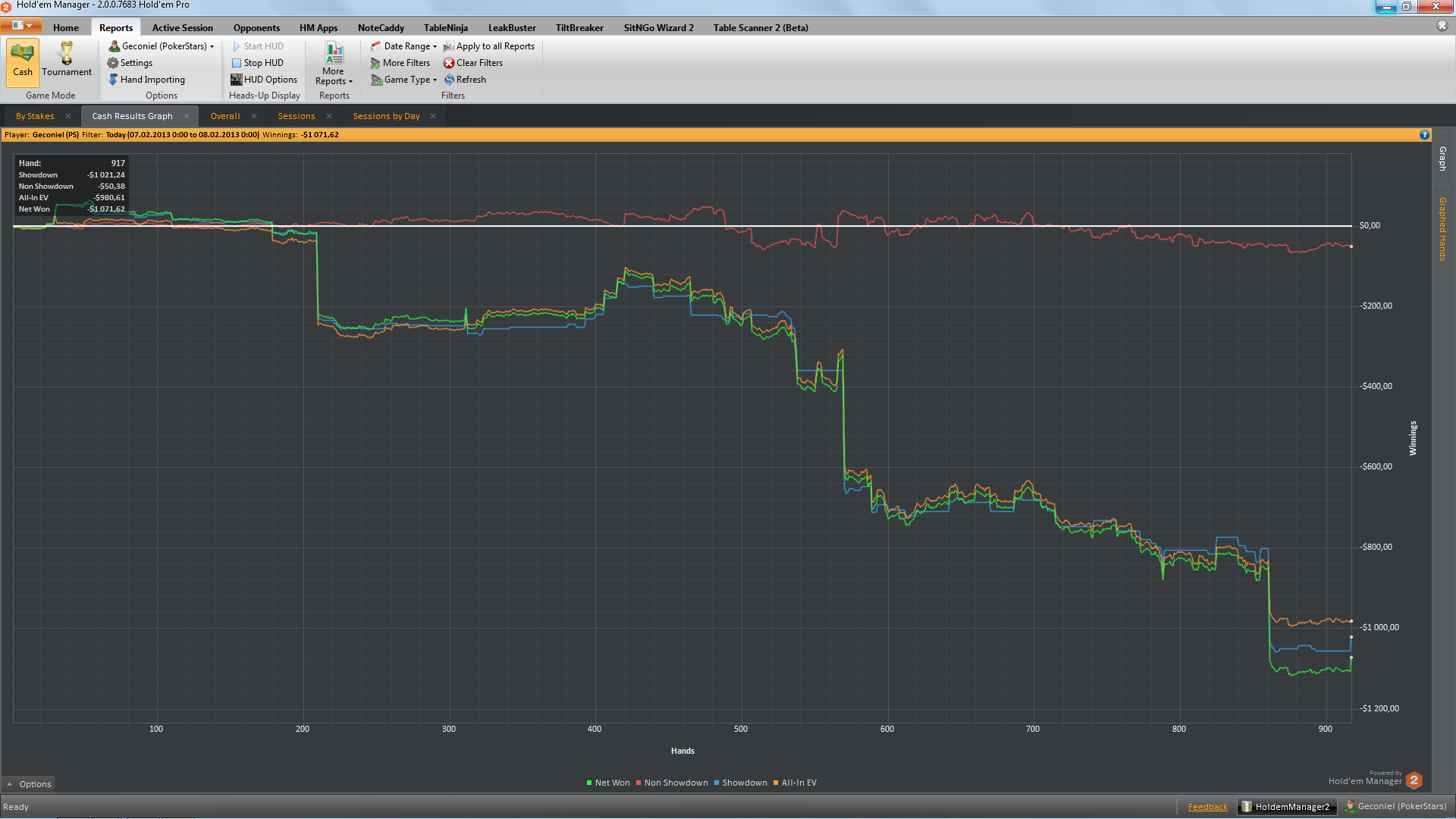
Task: Open Settings gear in Options group
Action: click(113, 63)
